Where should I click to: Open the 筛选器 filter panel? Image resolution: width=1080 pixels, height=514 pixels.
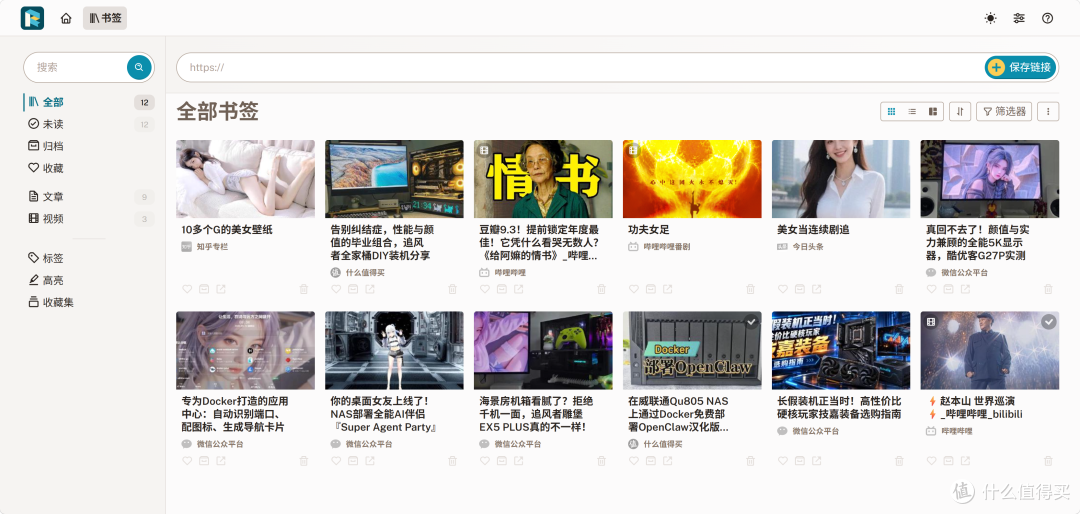point(1004,111)
